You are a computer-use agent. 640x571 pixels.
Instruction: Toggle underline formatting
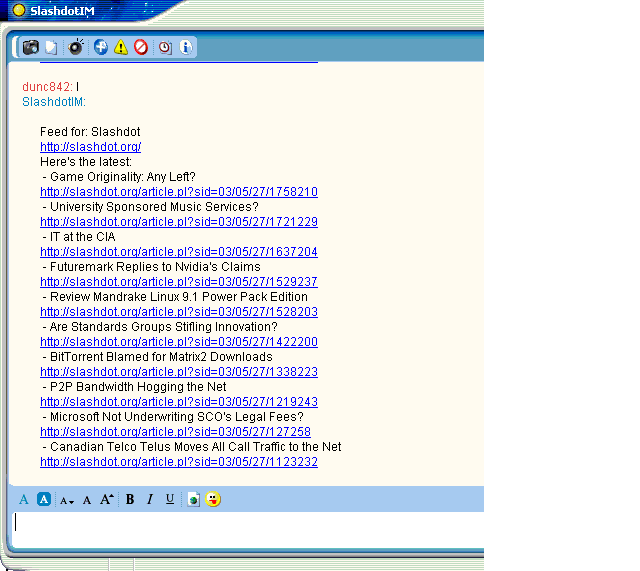click(x=170, y=499)
